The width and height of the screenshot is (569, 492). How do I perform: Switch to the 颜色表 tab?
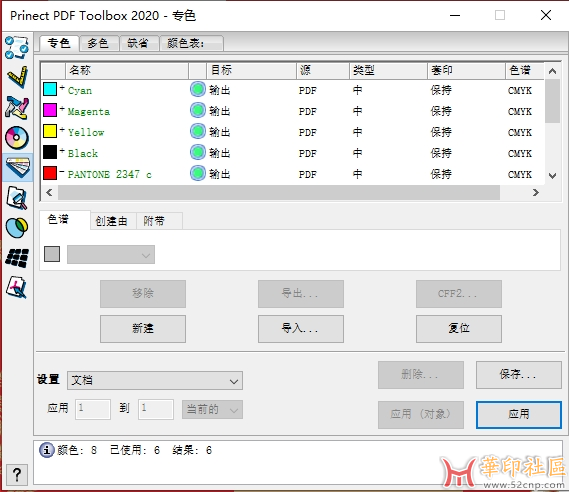(x=192, y=44)
